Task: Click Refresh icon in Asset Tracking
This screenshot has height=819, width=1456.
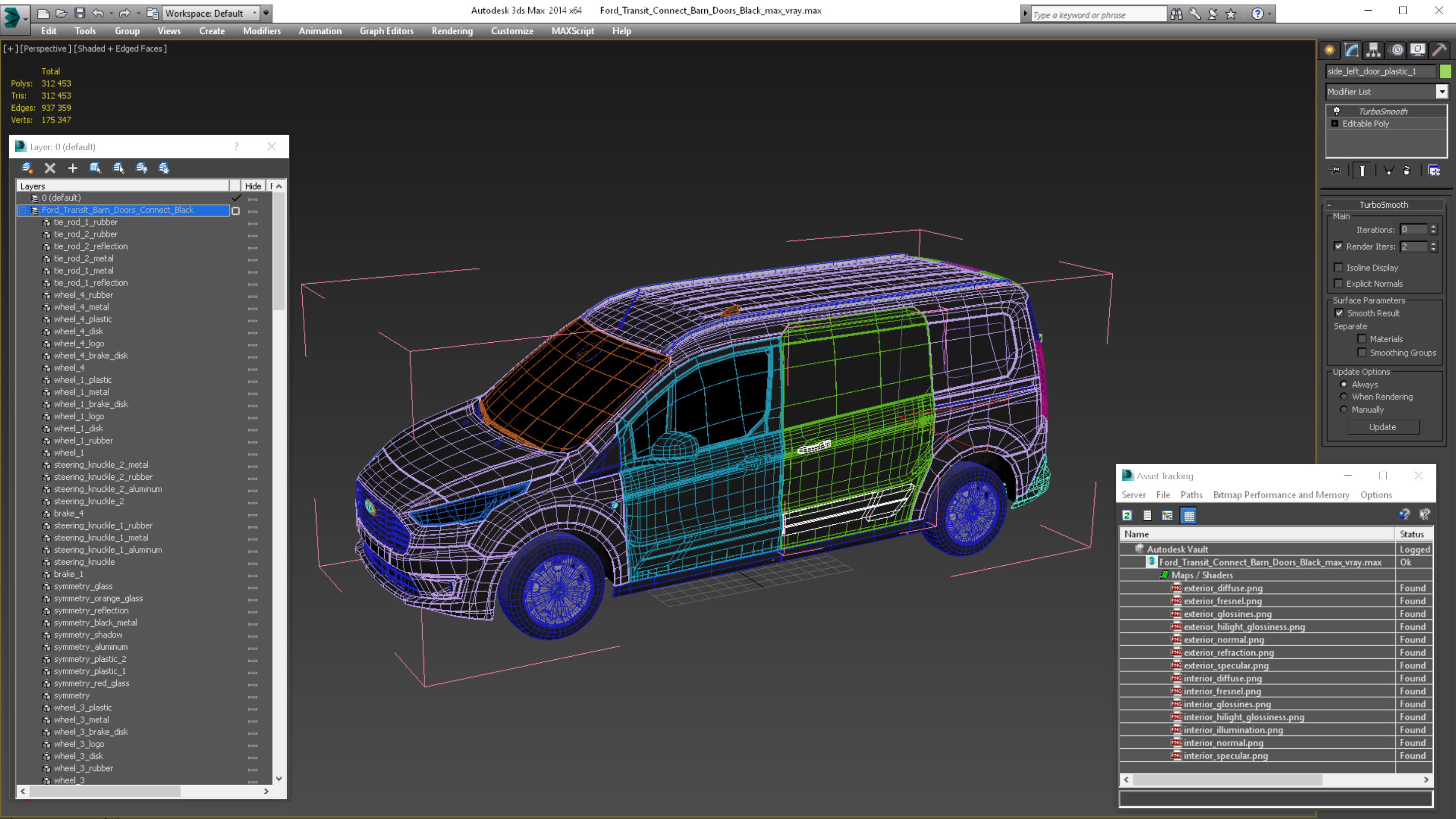Action: 1127,516
